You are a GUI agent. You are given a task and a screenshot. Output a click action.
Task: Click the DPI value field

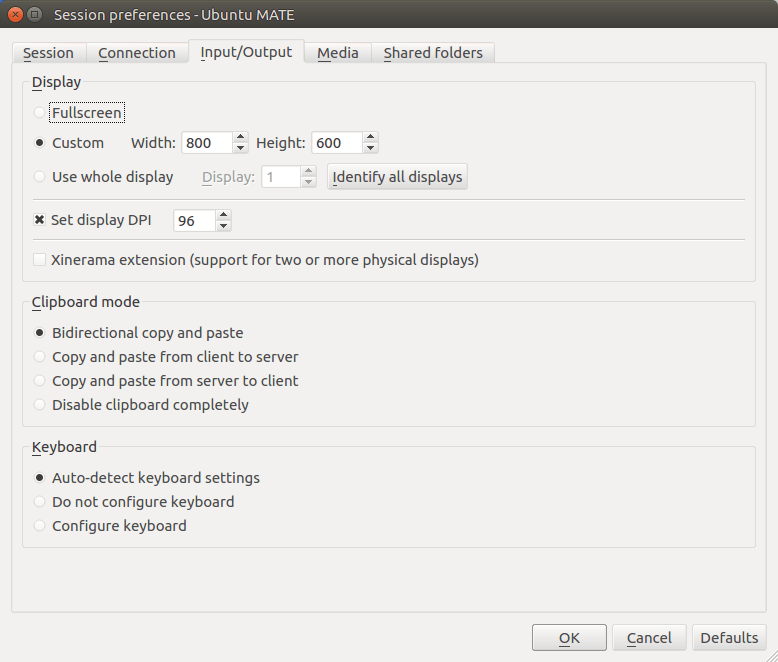[194, 220]
